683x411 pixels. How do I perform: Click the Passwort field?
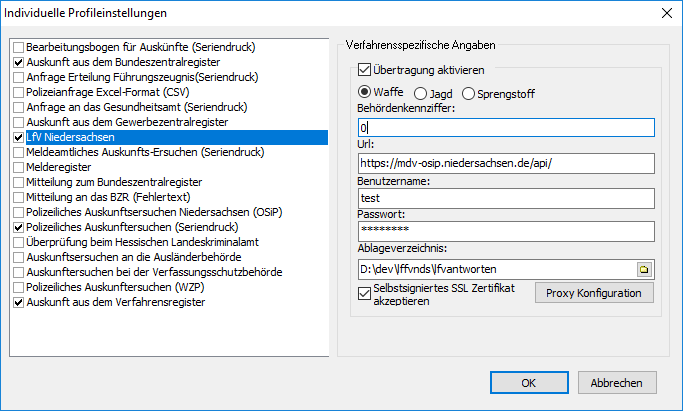(505, 232)
